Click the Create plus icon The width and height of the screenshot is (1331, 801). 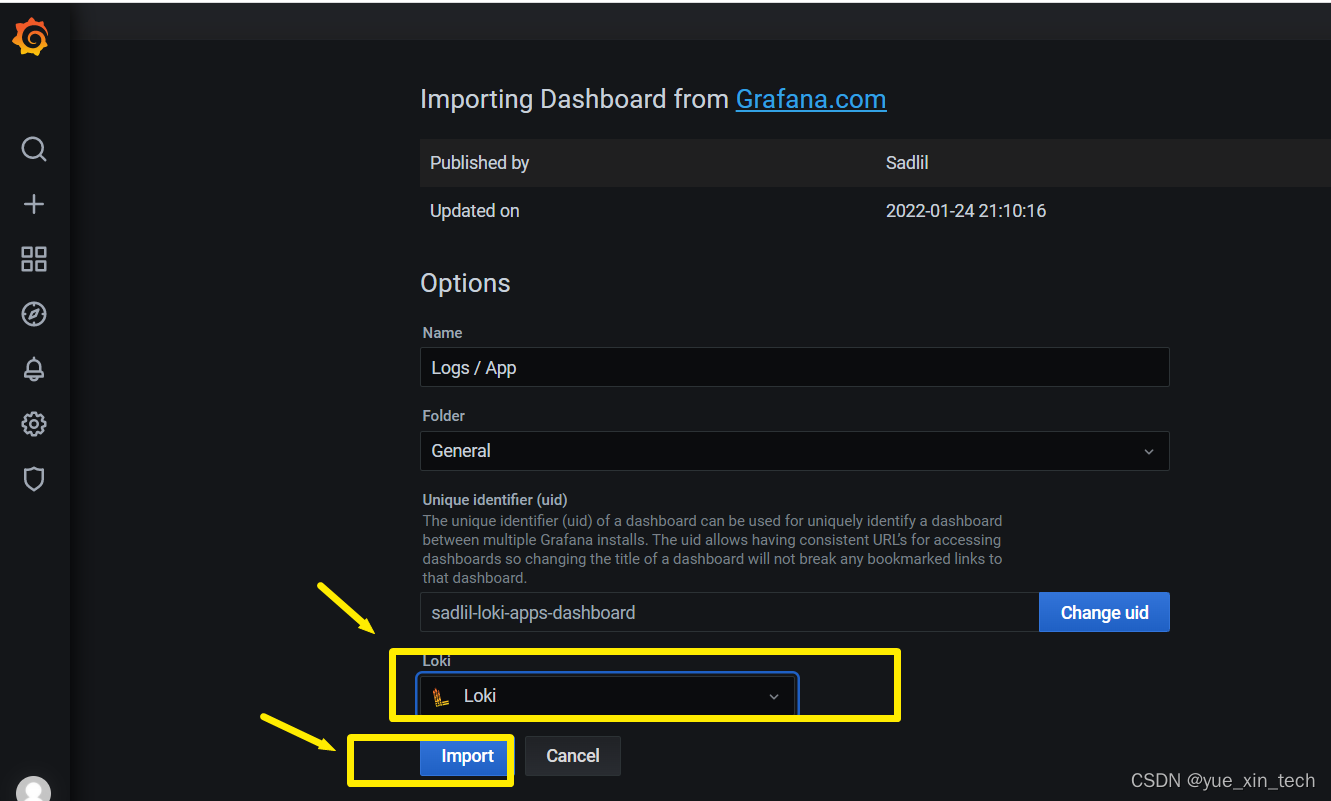[x=33, y=203]
